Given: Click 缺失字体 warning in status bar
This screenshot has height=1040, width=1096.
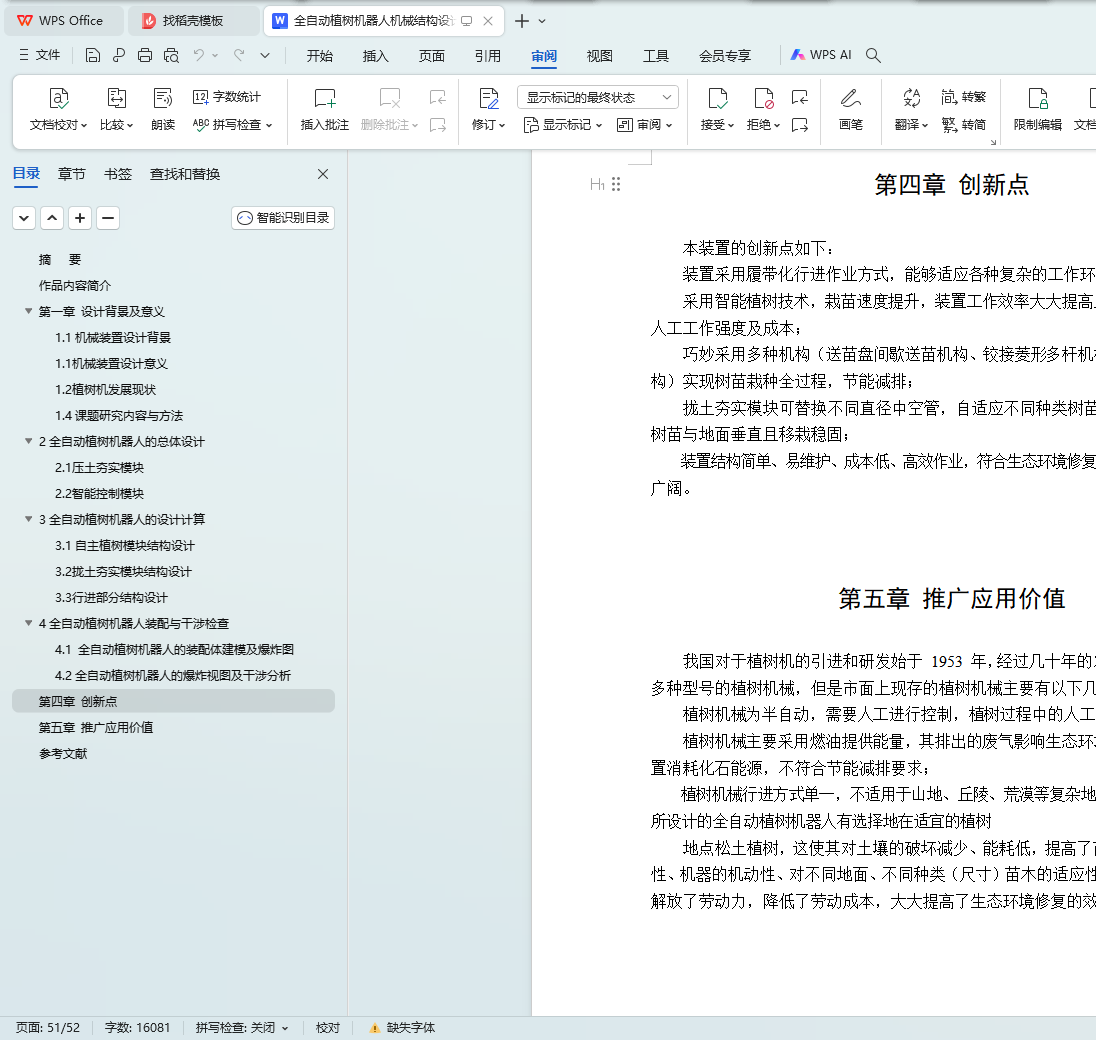Looking at the screenshot, I should coord(403,1027).
